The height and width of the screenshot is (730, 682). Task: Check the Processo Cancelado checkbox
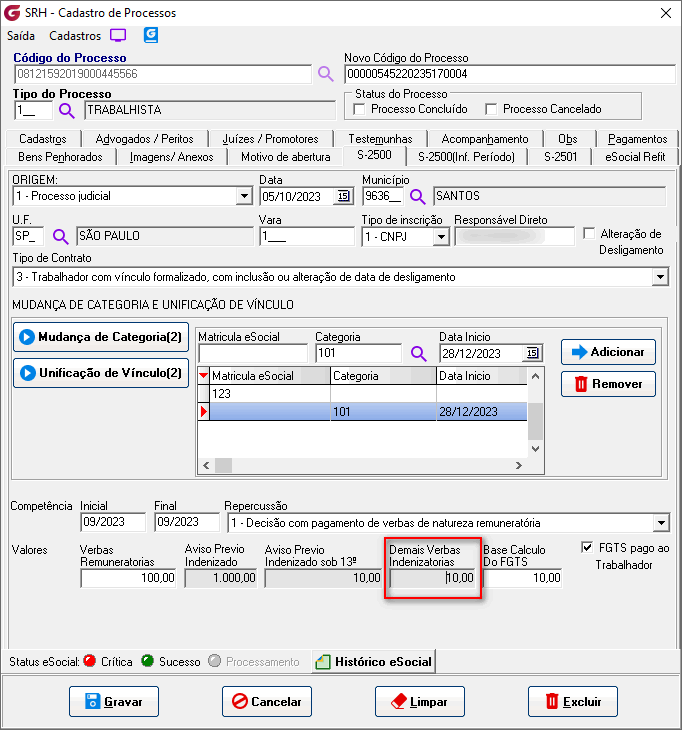[491, 109]
